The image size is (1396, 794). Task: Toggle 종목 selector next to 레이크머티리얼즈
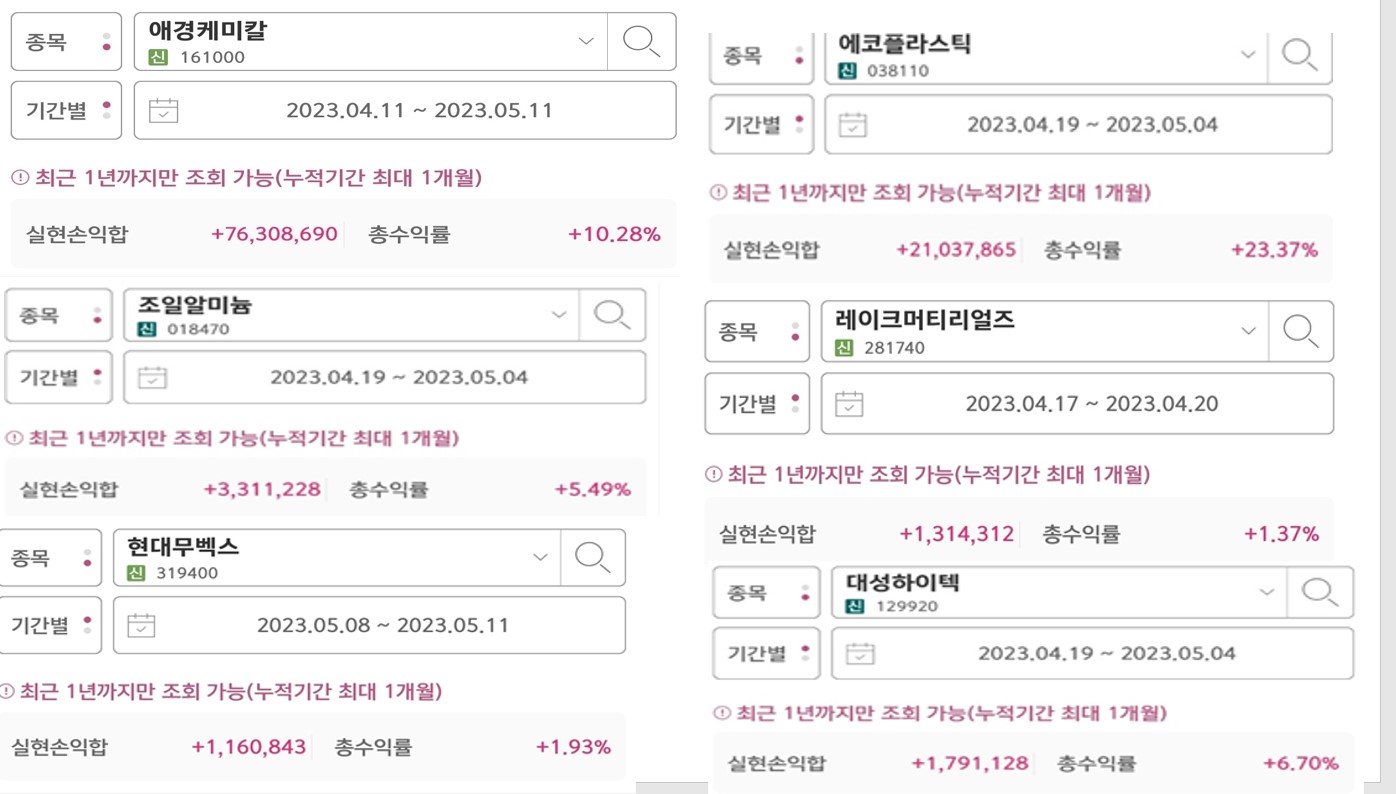757,331
